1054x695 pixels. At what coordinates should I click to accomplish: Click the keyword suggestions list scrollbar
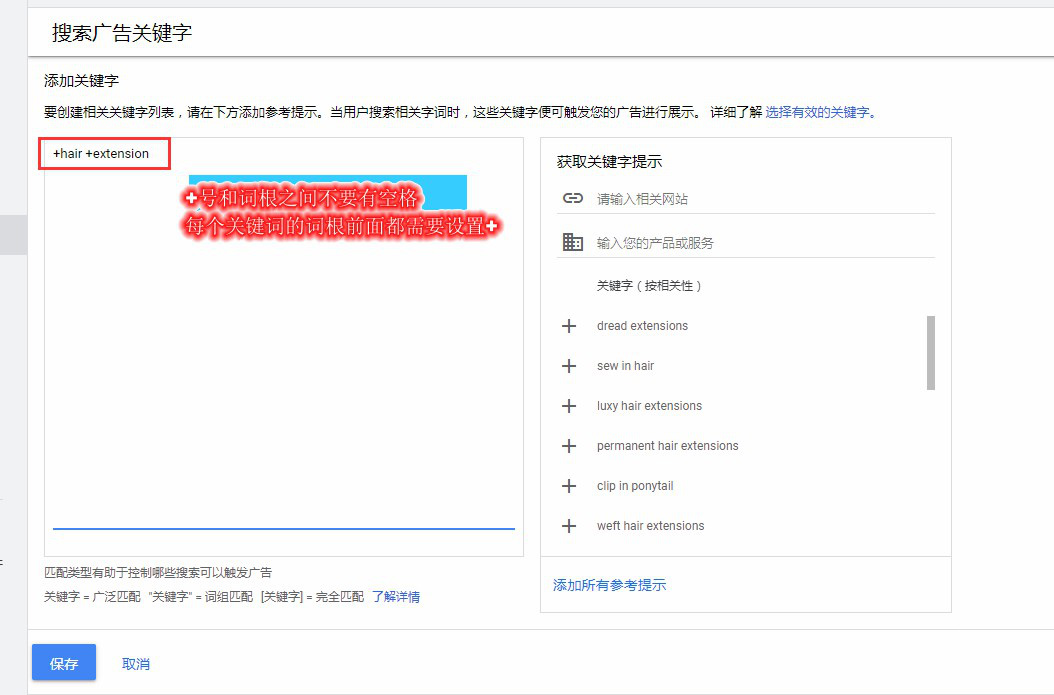pos(931,353)
